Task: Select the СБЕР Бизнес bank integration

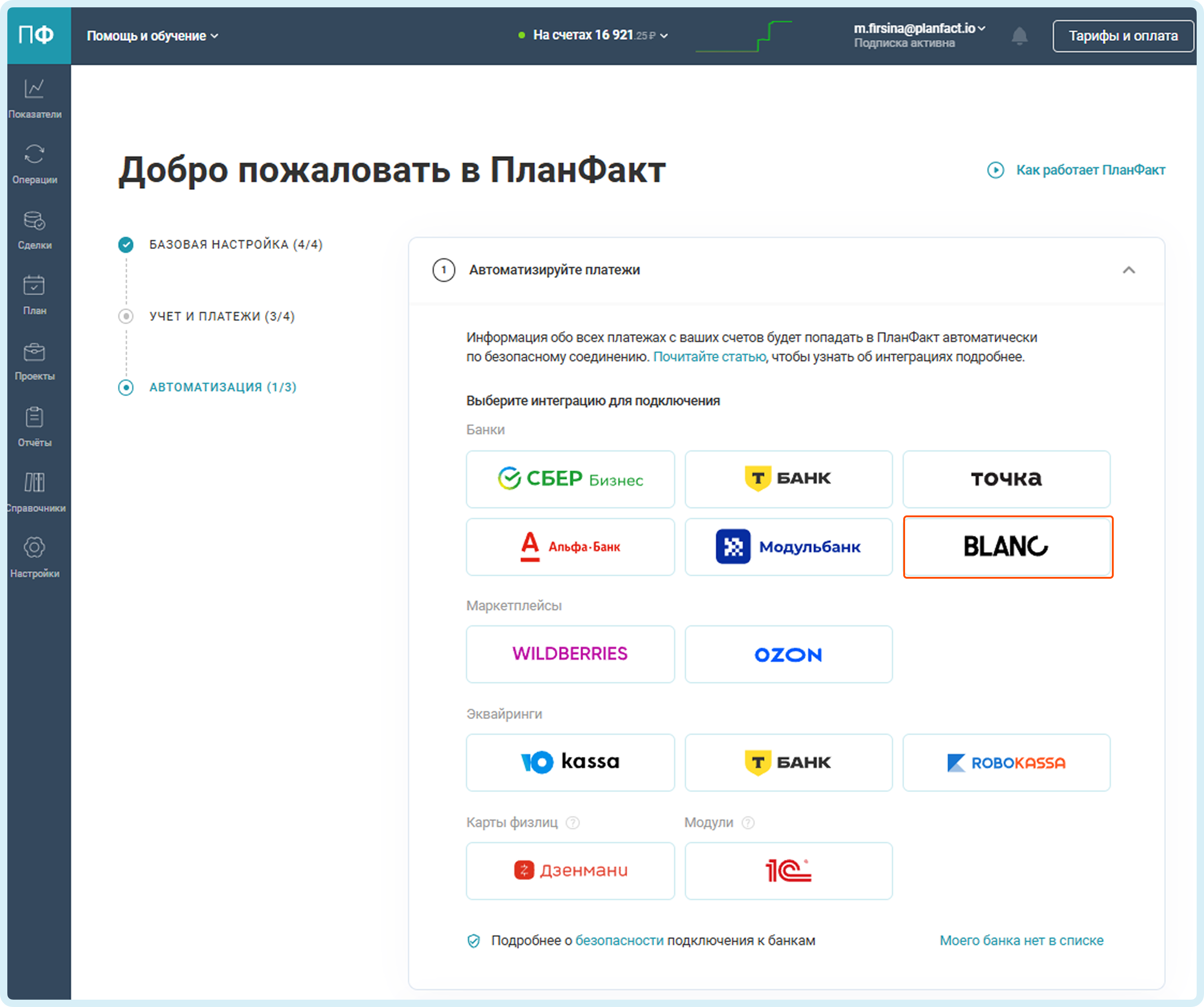Action: [570, 479]
